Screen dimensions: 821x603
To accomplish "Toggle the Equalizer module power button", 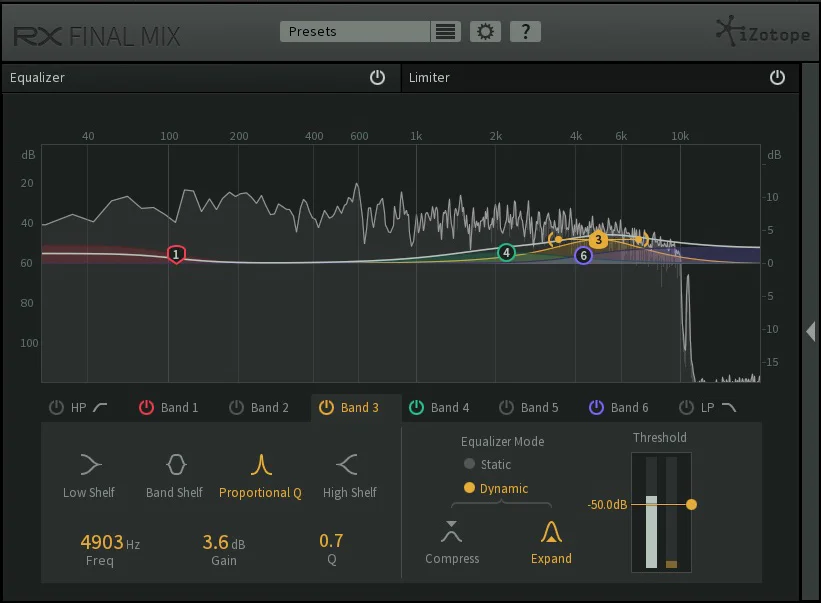I will pyautogui.click(x=377, y=77).
